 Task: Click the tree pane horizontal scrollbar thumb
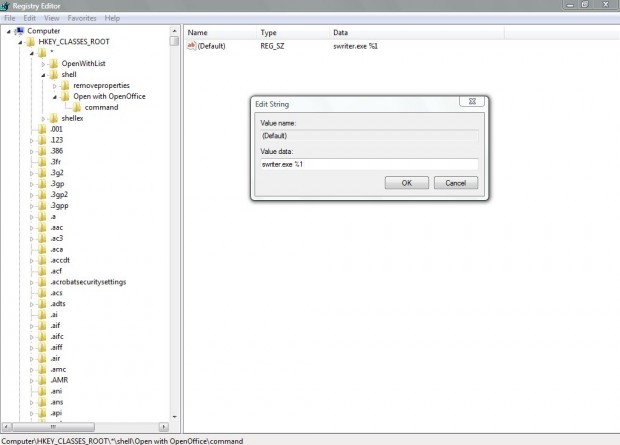tap(53, 427)
